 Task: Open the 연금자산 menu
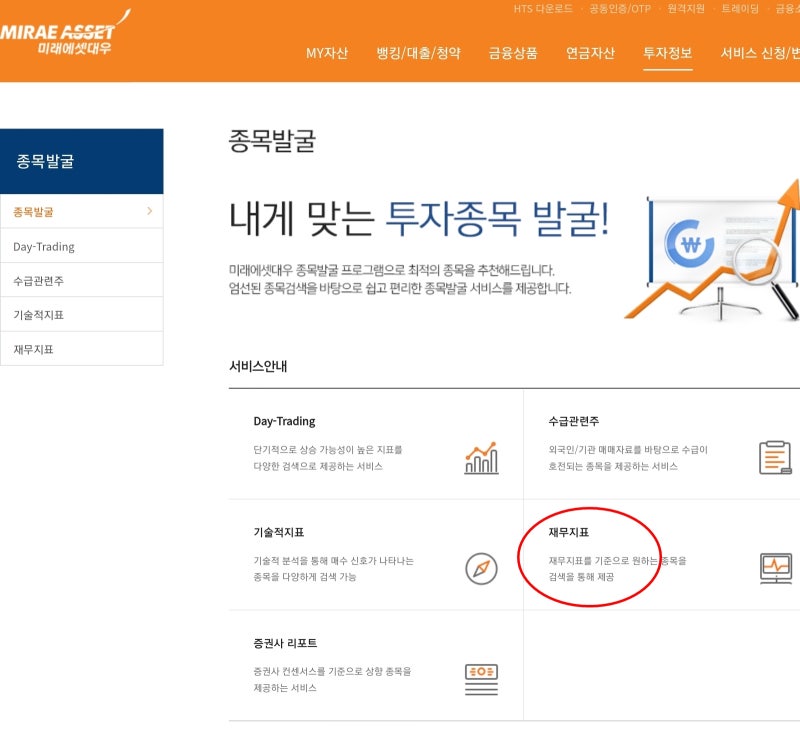pos(590,53)
